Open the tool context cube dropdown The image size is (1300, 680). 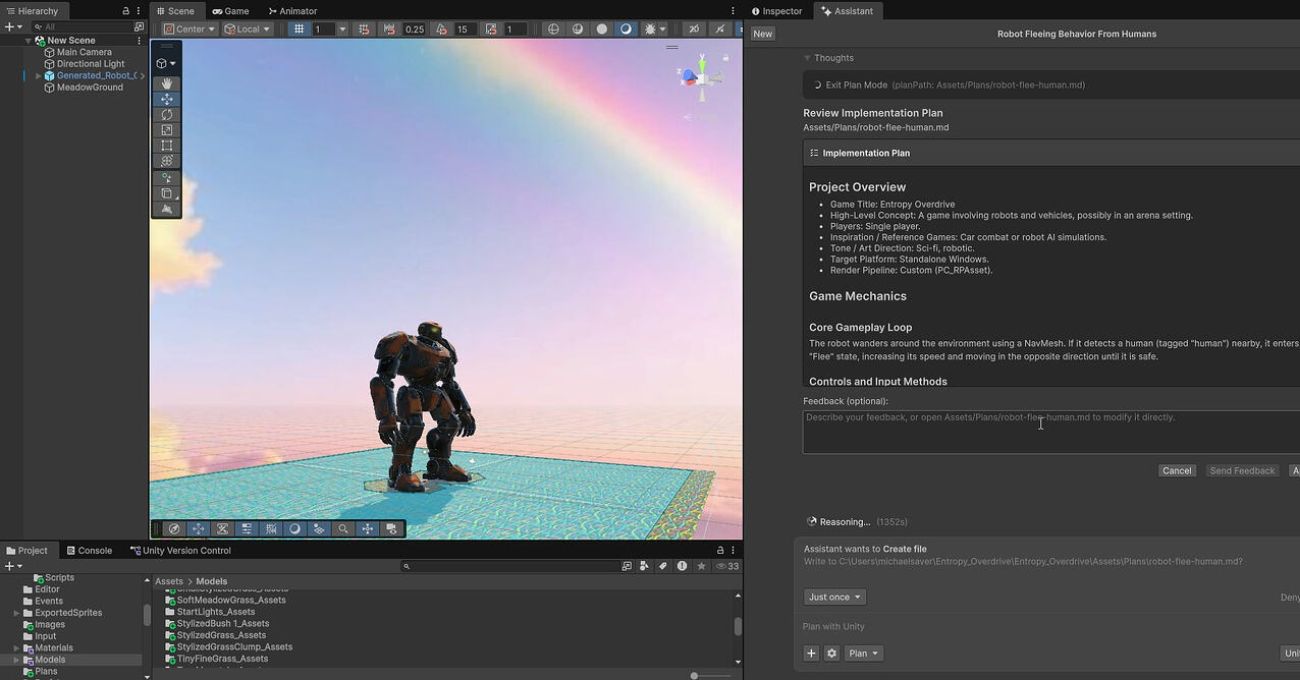coord(166,63)
